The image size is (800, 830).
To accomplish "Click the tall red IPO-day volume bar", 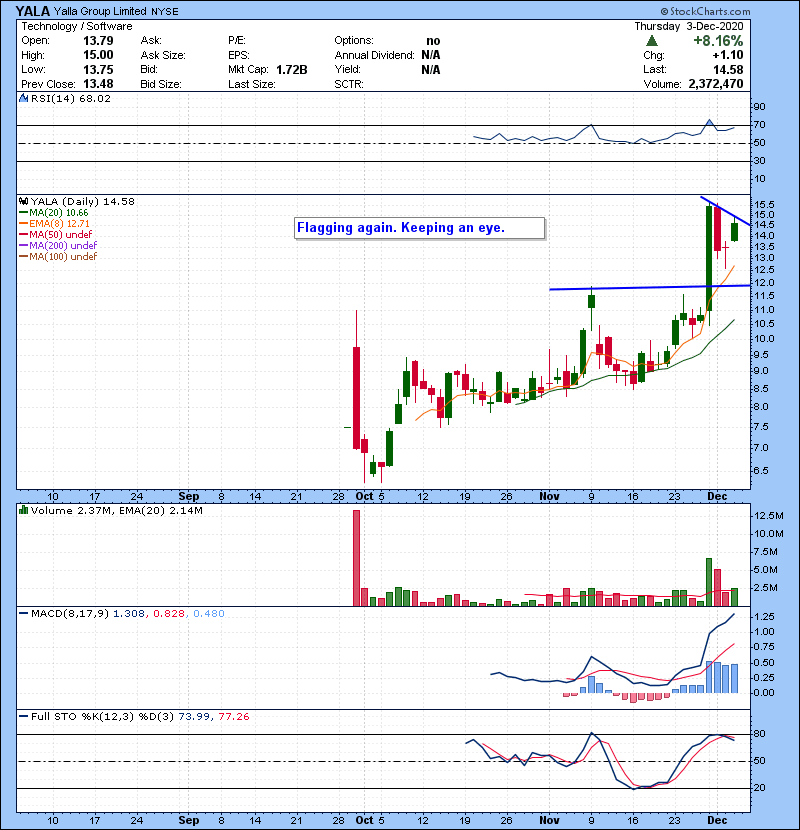I will (x=356, y=558).
